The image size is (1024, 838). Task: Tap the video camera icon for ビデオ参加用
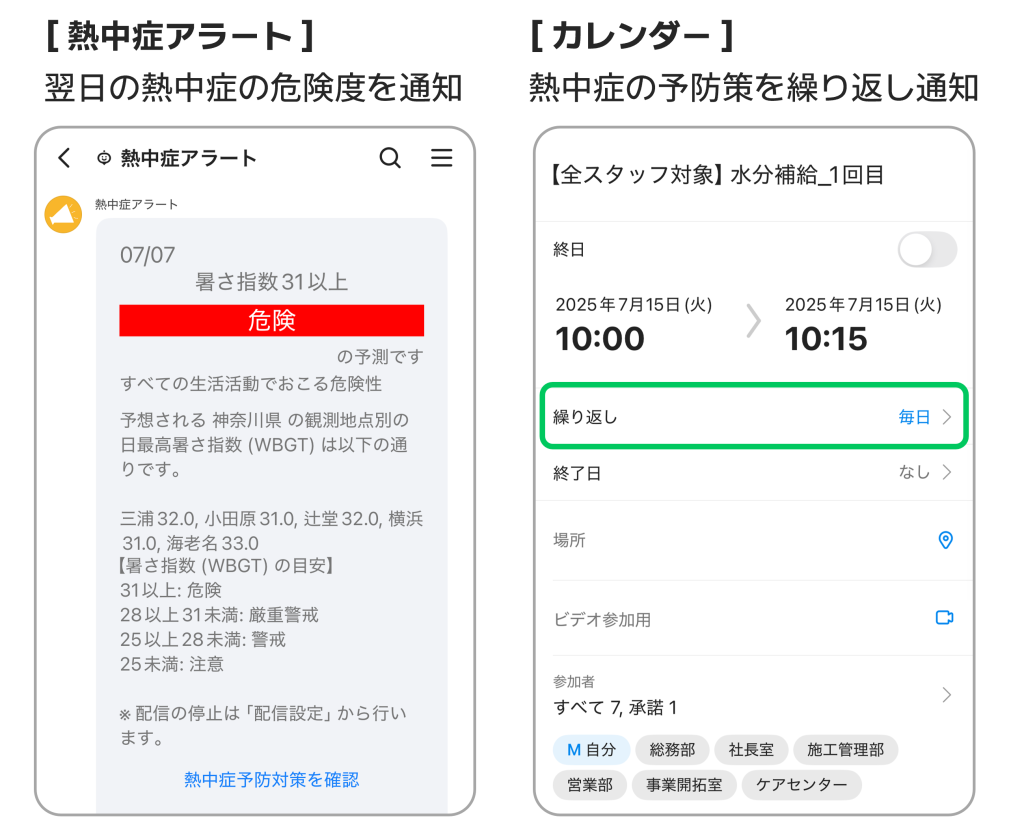click(944, 618)
